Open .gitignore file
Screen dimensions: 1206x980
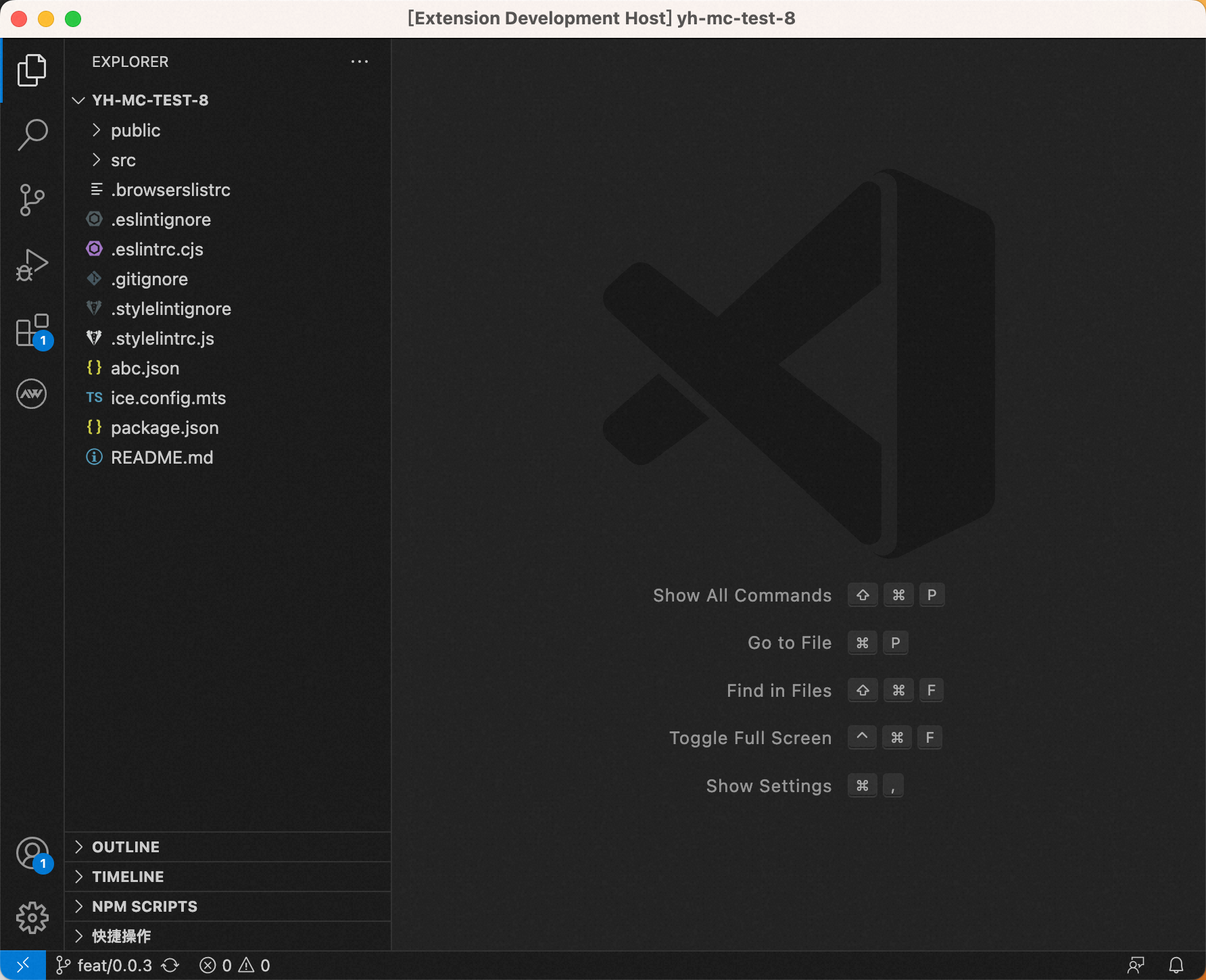pos(228,279)
